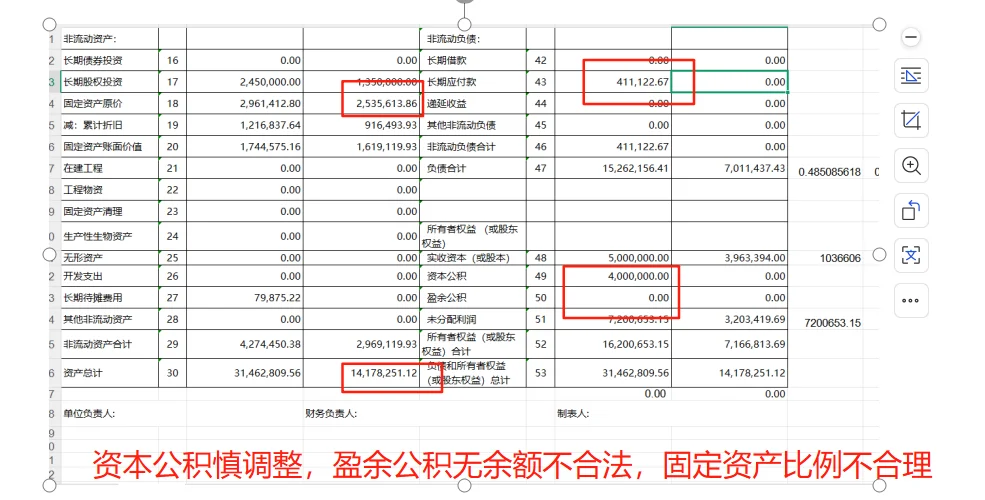Select the cell labeled 固定资产账面价值
Viewport: 985px width, 500px height.
tap(109, 146)
